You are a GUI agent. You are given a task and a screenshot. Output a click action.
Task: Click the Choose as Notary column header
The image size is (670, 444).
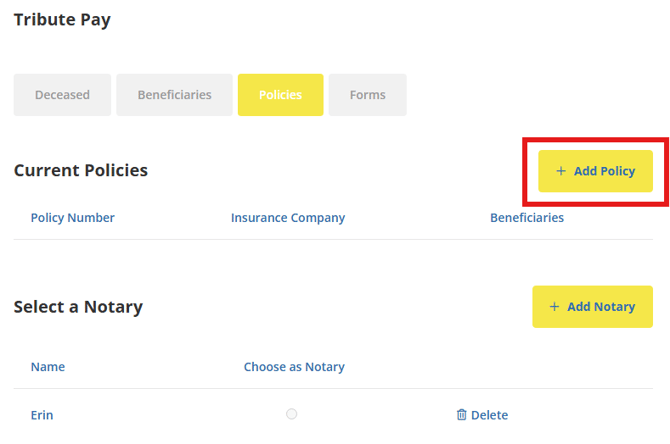click(x=294, y=367)
